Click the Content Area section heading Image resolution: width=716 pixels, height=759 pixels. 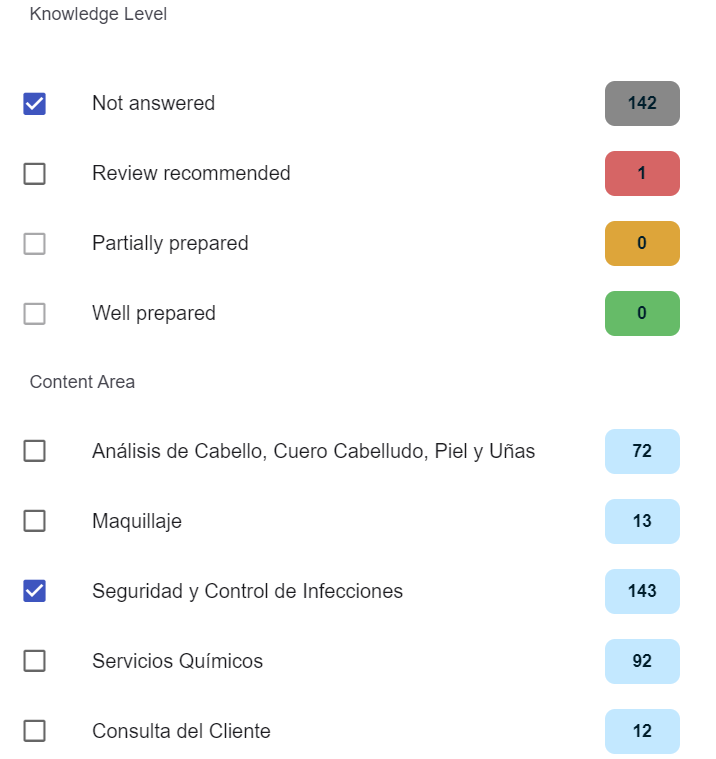tap(82, 382)
